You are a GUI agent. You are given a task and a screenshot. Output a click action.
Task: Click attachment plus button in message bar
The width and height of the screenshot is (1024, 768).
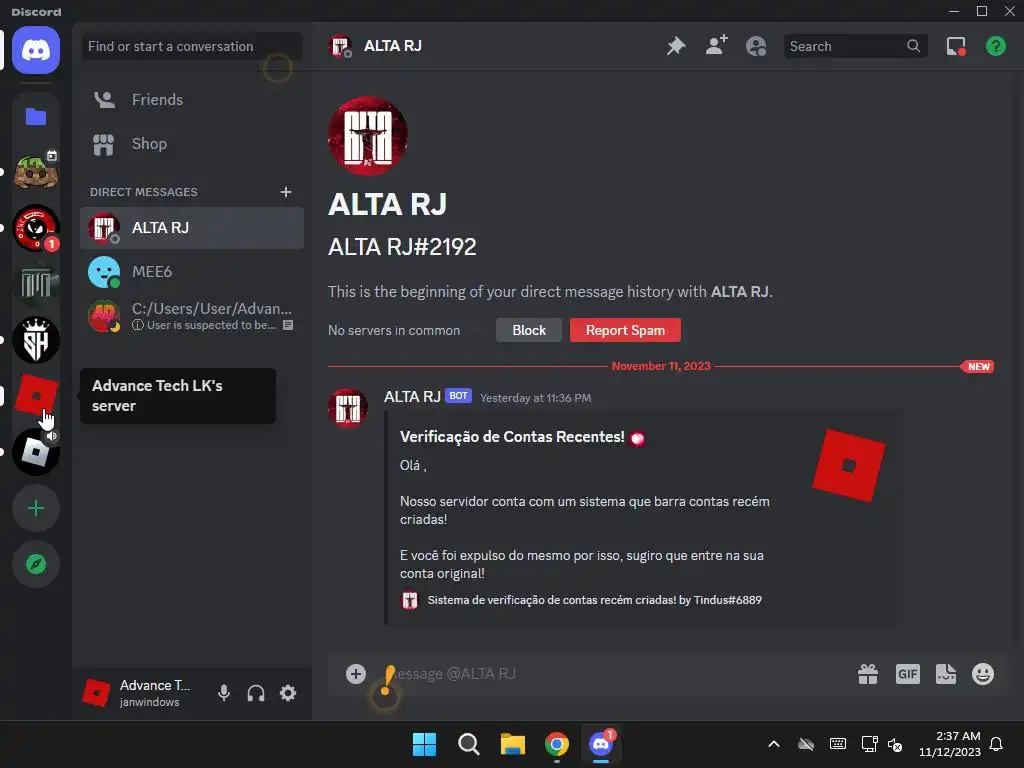pos(356,674)
